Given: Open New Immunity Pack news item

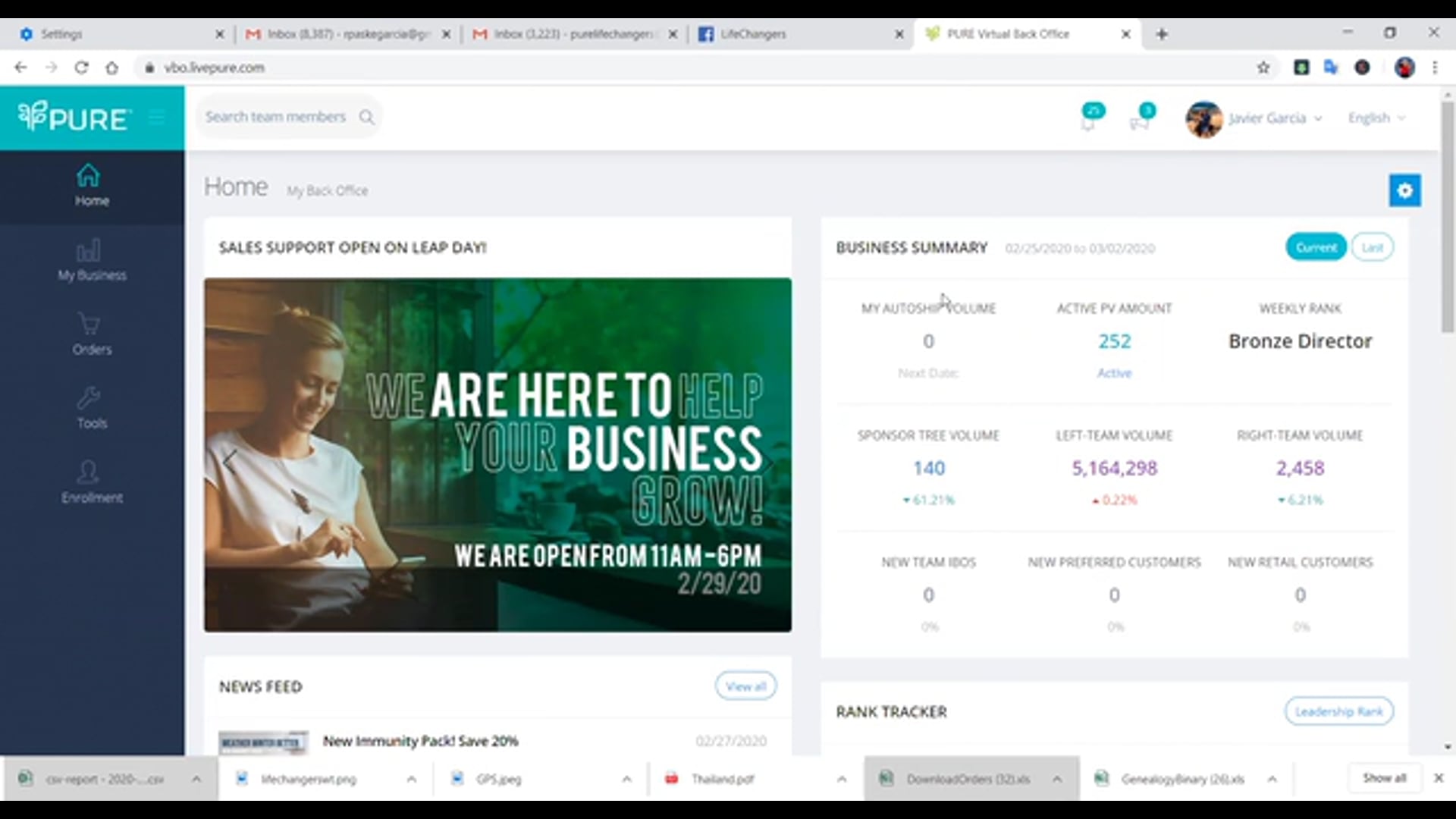Looking at the screenshot, I should (420, 741).
